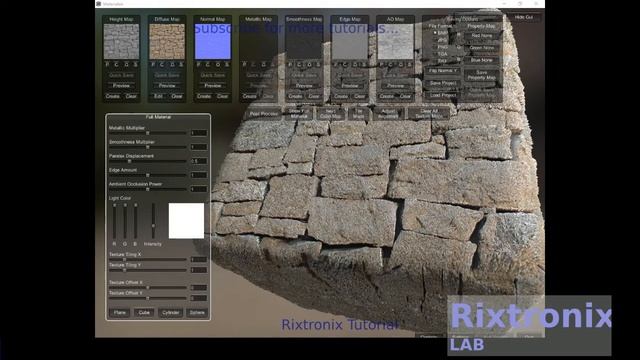Viewport: 640px width, 360px height.
Task: Click the white Light Color swatch
Action: pos(186,221)
